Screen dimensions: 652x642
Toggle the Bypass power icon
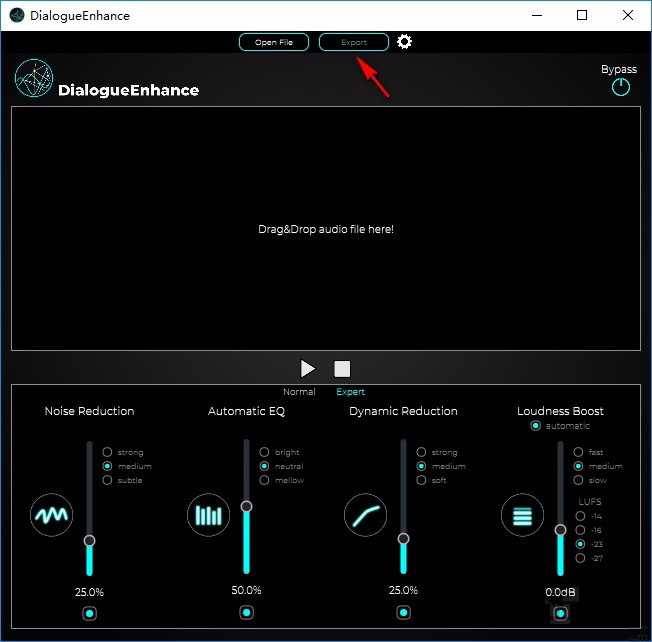(x=621, y=87)
